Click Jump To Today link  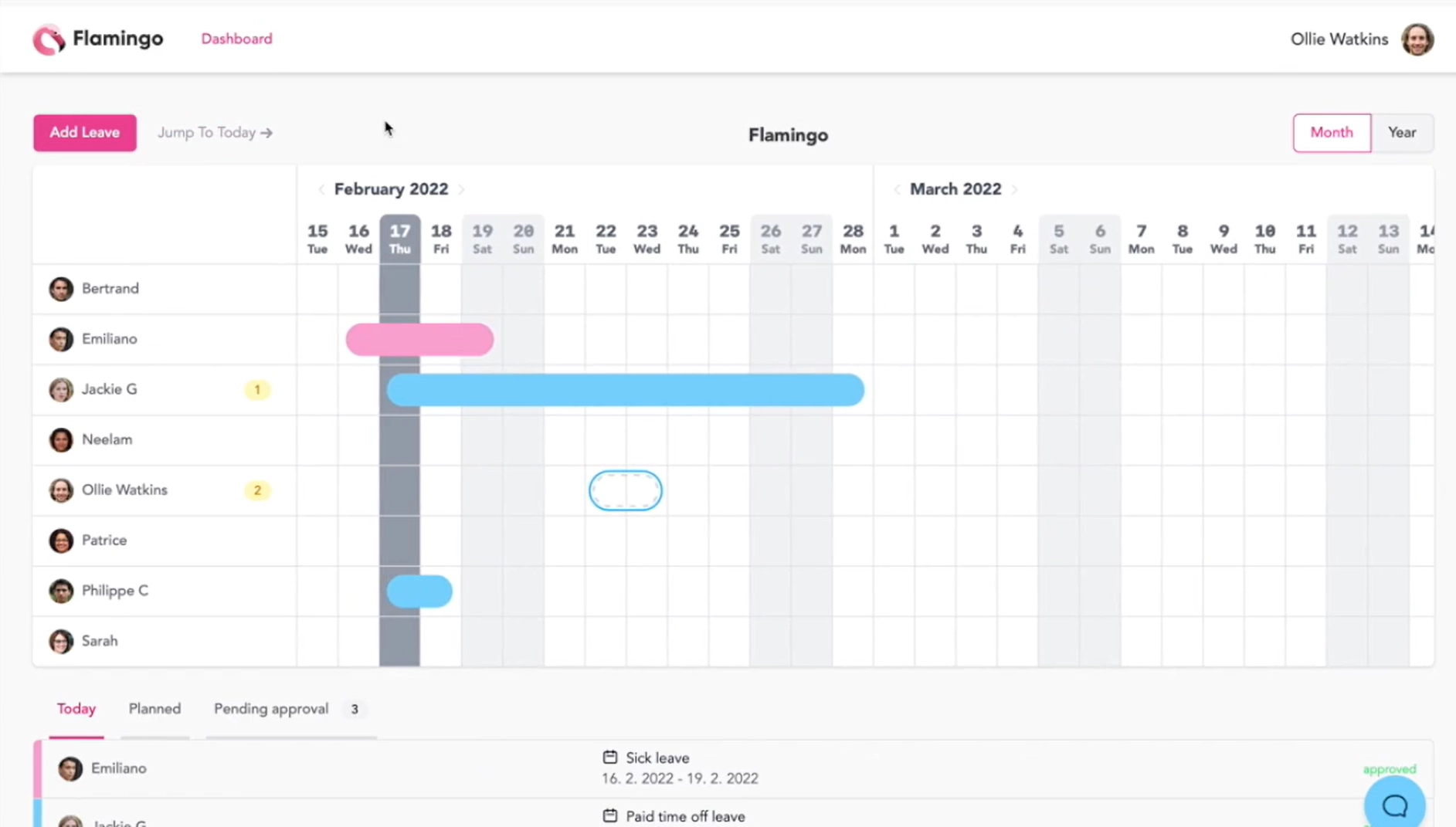(215, 133)
